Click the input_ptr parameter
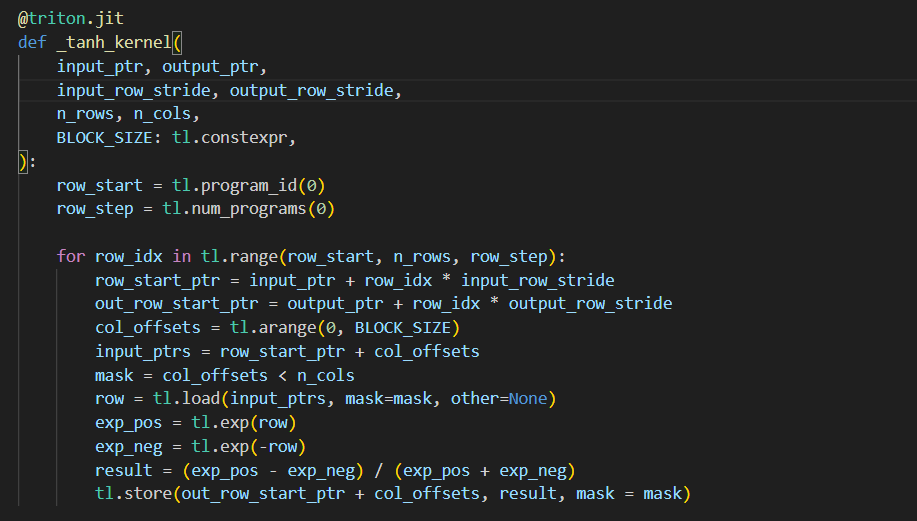 coord(99,67)
